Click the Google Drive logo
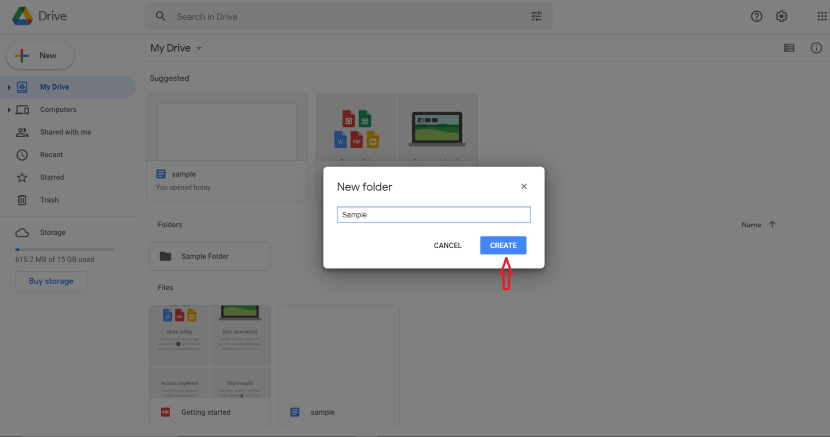Screen dimensions: 830x437 22,16
